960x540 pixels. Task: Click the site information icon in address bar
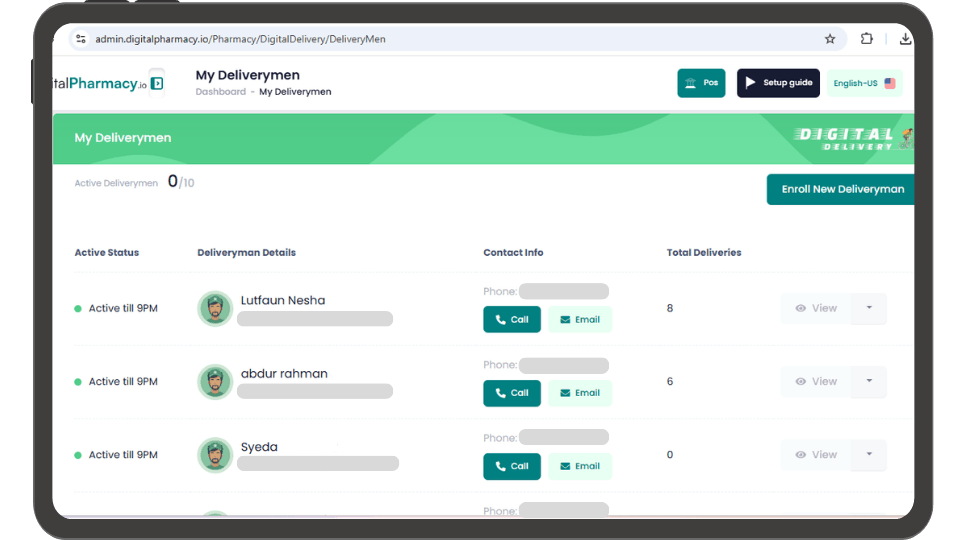(x=81, y=39)
